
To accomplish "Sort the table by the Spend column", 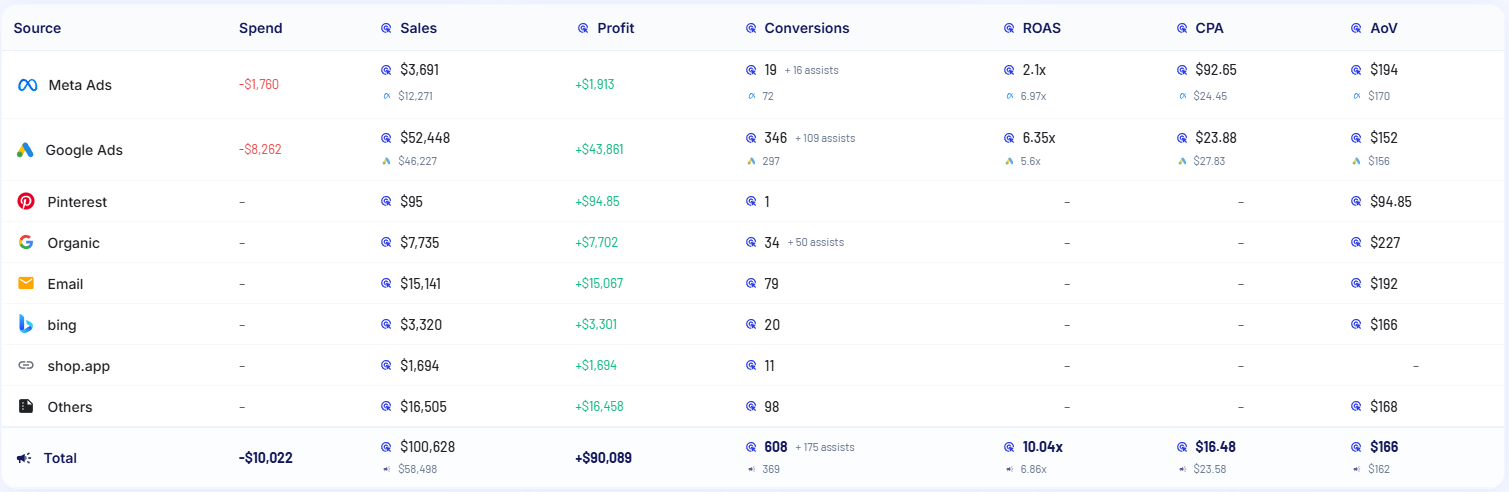I will [260, 28].
